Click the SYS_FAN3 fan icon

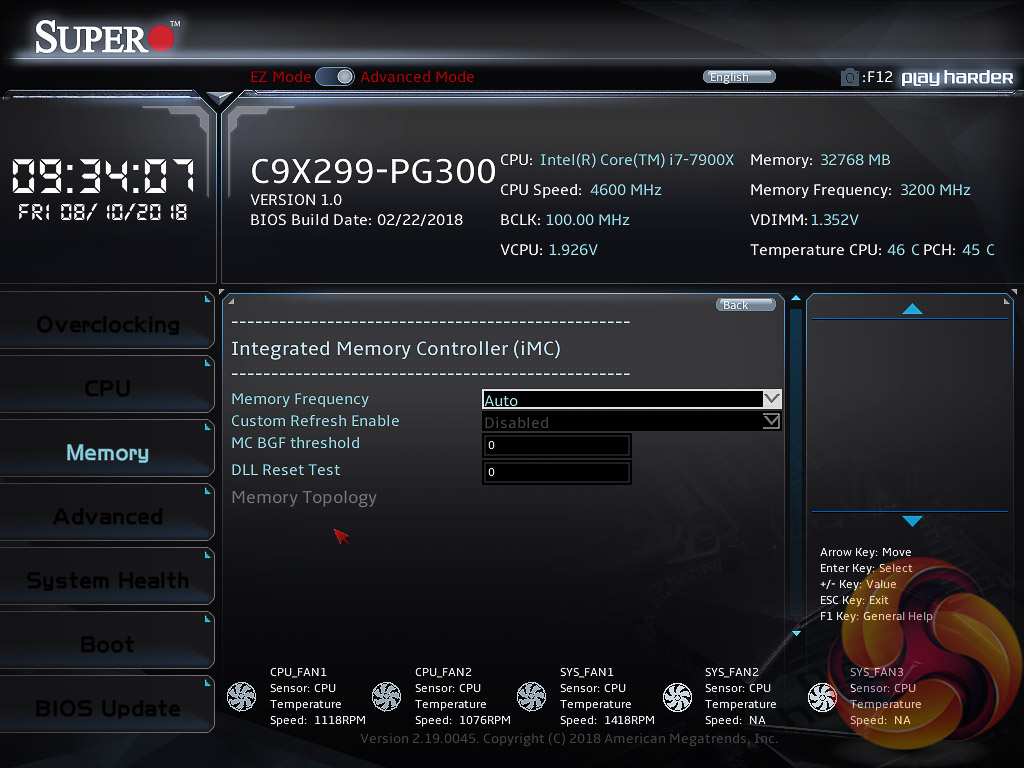pos(822,697)
